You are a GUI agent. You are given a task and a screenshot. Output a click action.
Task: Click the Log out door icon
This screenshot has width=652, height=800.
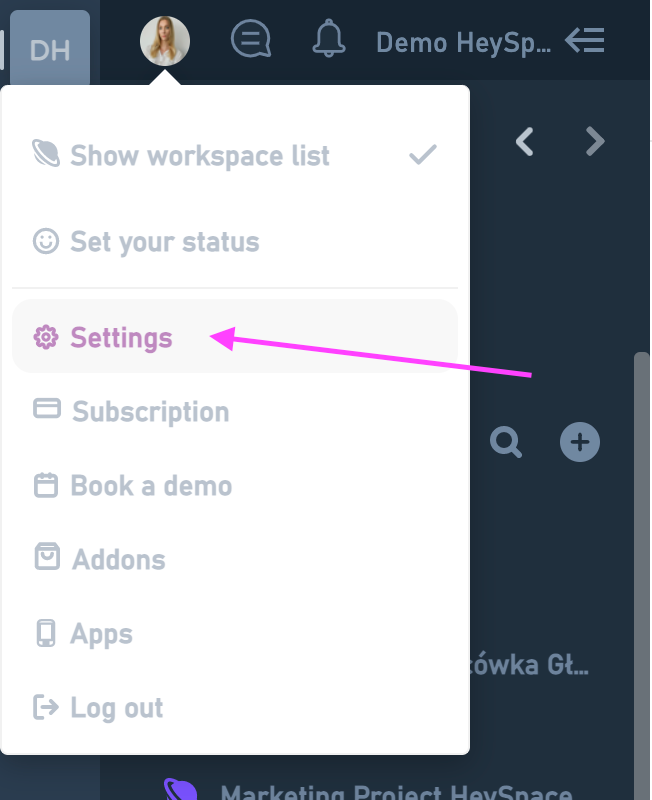[46, 708]
